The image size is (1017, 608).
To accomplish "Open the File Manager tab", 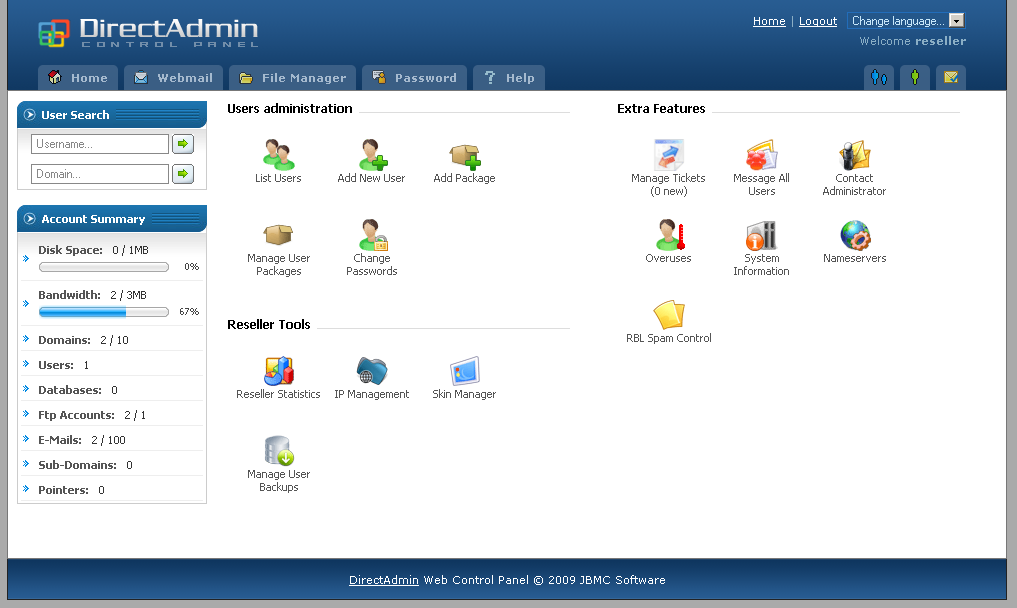I will click(293, 78).
